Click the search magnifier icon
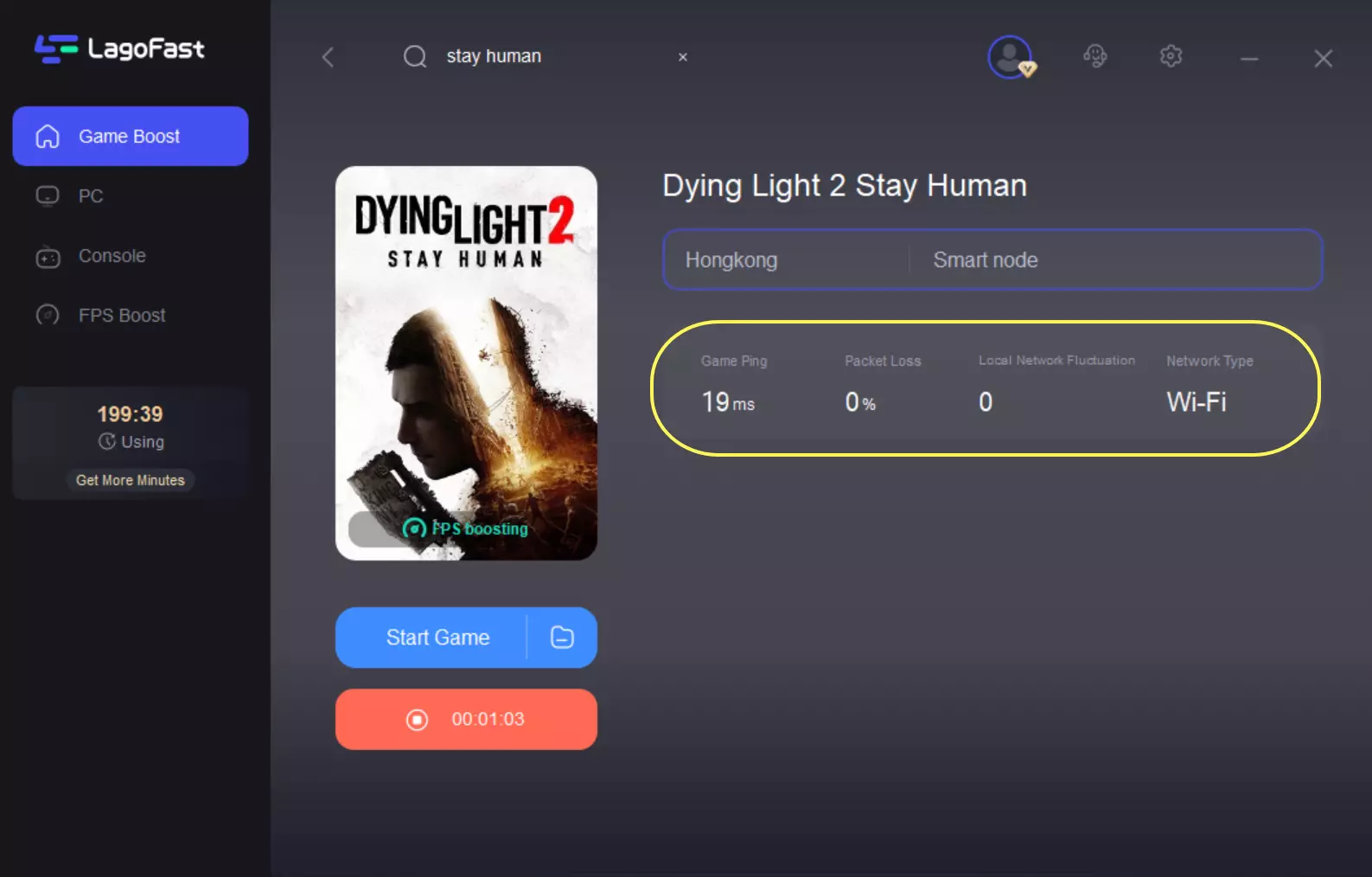Image resolution: width=1372 pixels, height=877 pixels. (415, 57)
